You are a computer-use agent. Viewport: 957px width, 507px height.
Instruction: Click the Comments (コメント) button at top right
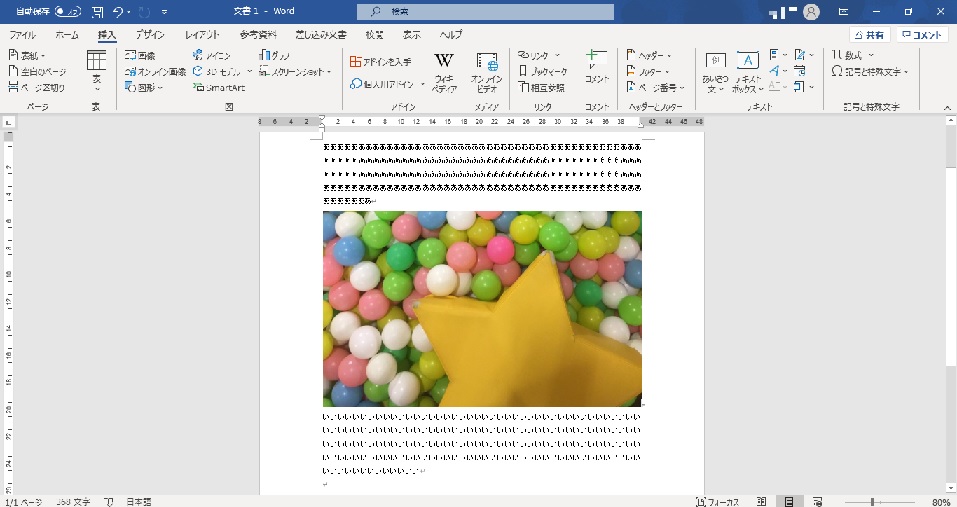[x=921, y=34]
